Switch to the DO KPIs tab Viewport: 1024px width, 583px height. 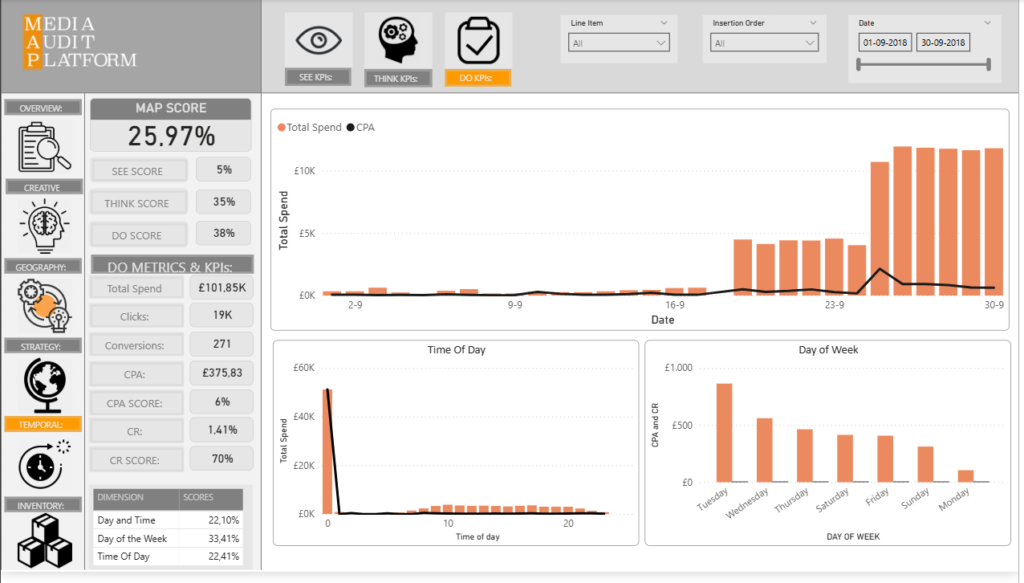point(477,78)
